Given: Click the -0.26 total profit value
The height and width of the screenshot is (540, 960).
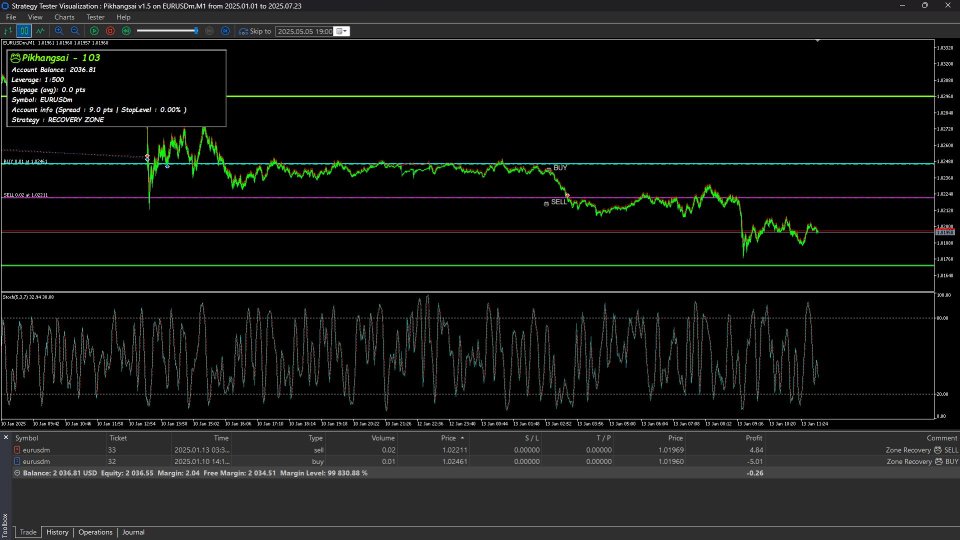Looking at the screenshot, I should click(x=755, y=473).
